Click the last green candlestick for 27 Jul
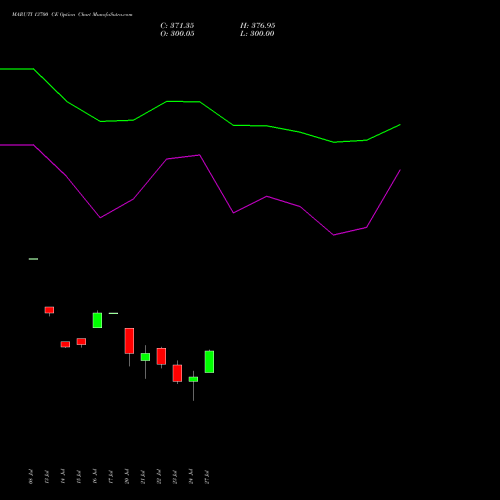500x500 pixels. (x=209, y=362)
